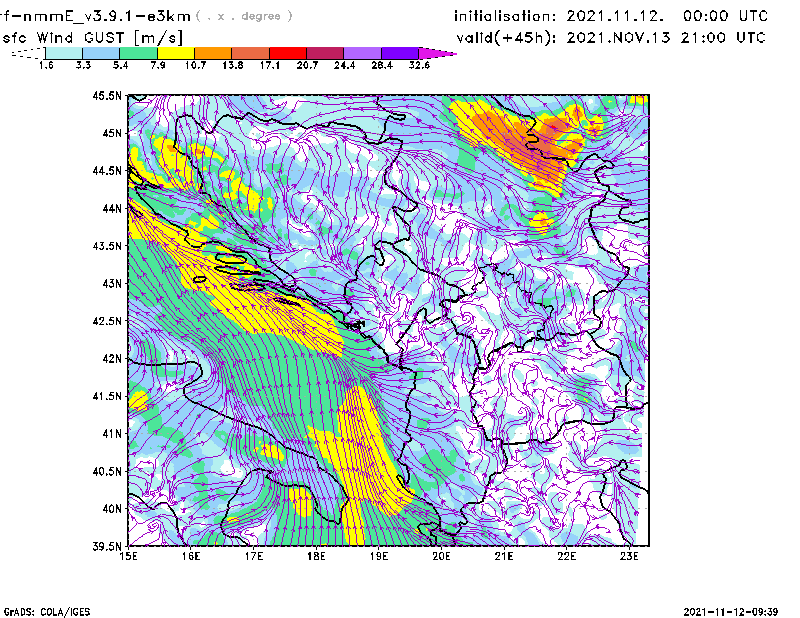Click the light blue 3.3–5.4 legend swatch

click(101, 53)
